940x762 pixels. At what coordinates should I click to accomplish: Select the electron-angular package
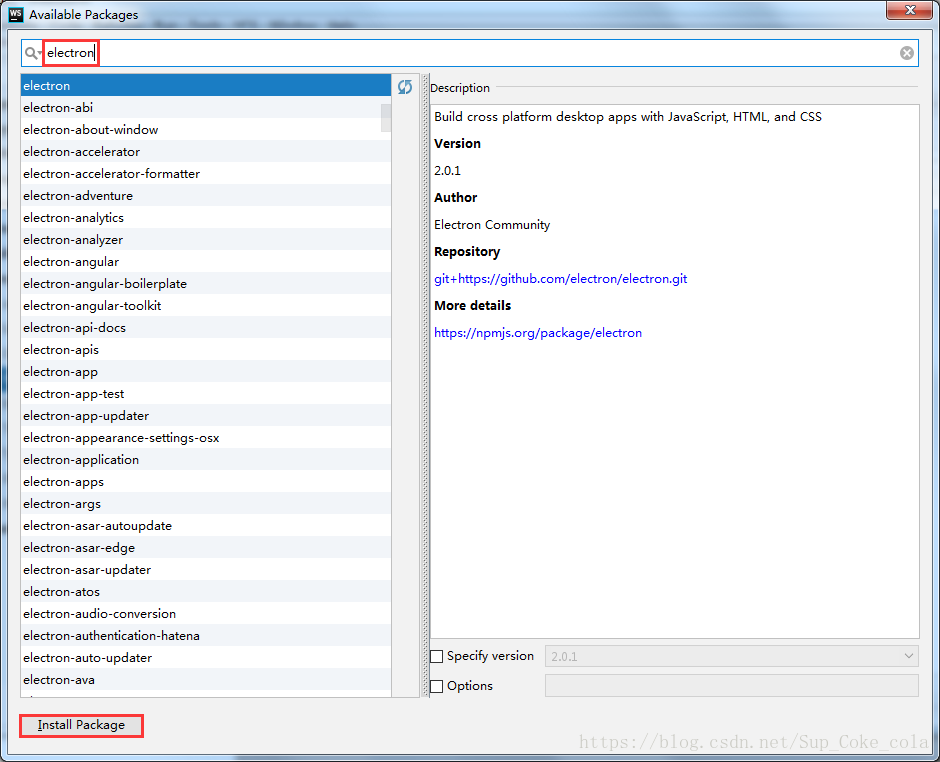206,262
